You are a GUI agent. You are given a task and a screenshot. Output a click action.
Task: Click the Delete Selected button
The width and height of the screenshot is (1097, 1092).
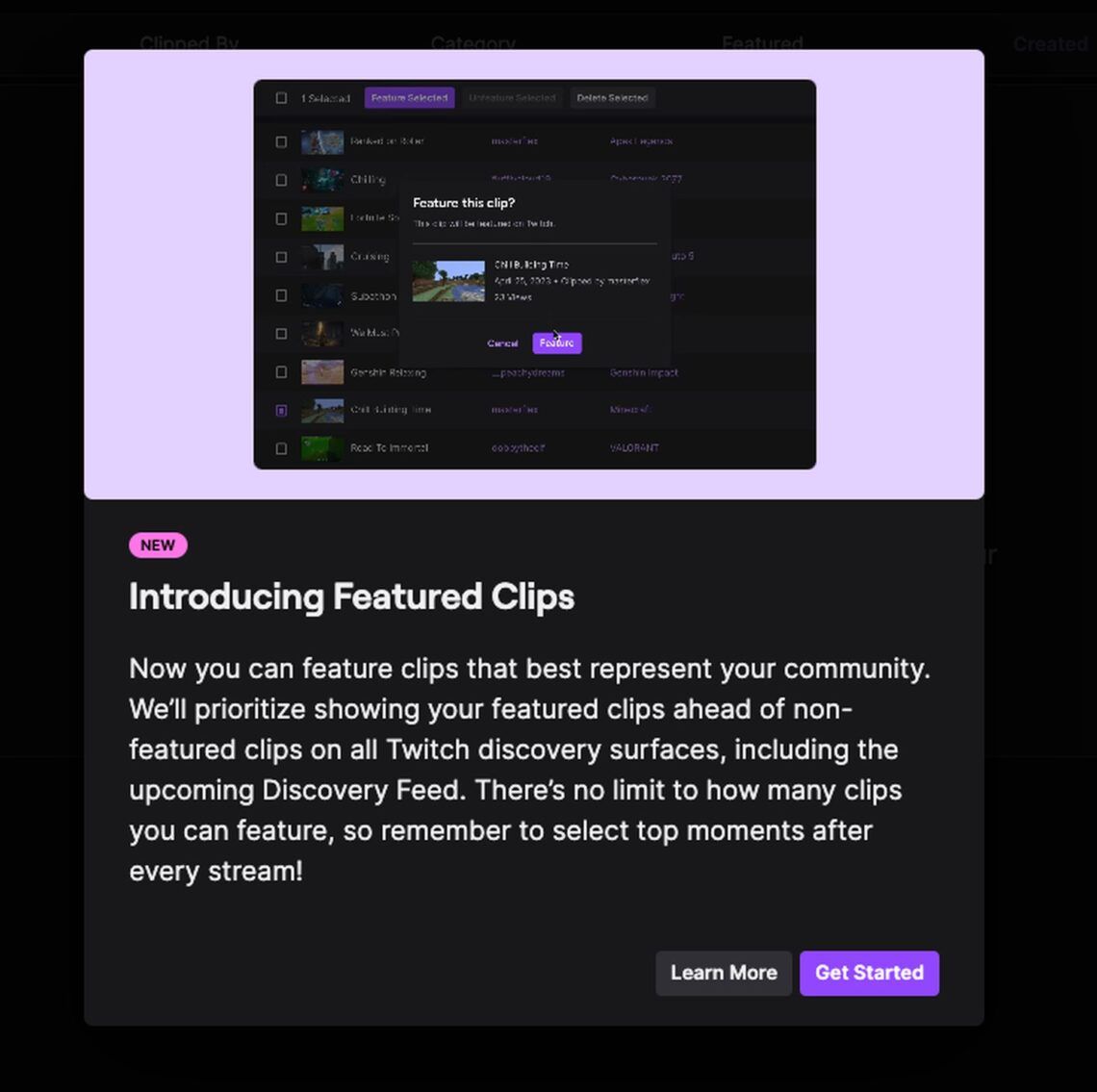(x=611, y=98)
